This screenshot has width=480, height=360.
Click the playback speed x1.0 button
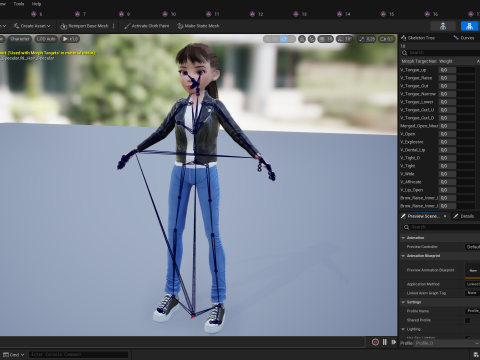click(70, 39)
